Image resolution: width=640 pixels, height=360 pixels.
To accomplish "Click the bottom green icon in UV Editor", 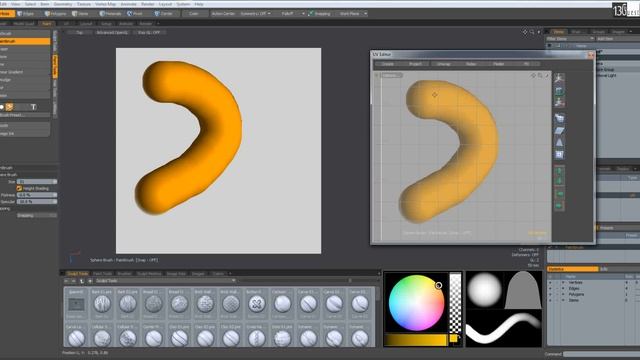I will click(559, 205).
